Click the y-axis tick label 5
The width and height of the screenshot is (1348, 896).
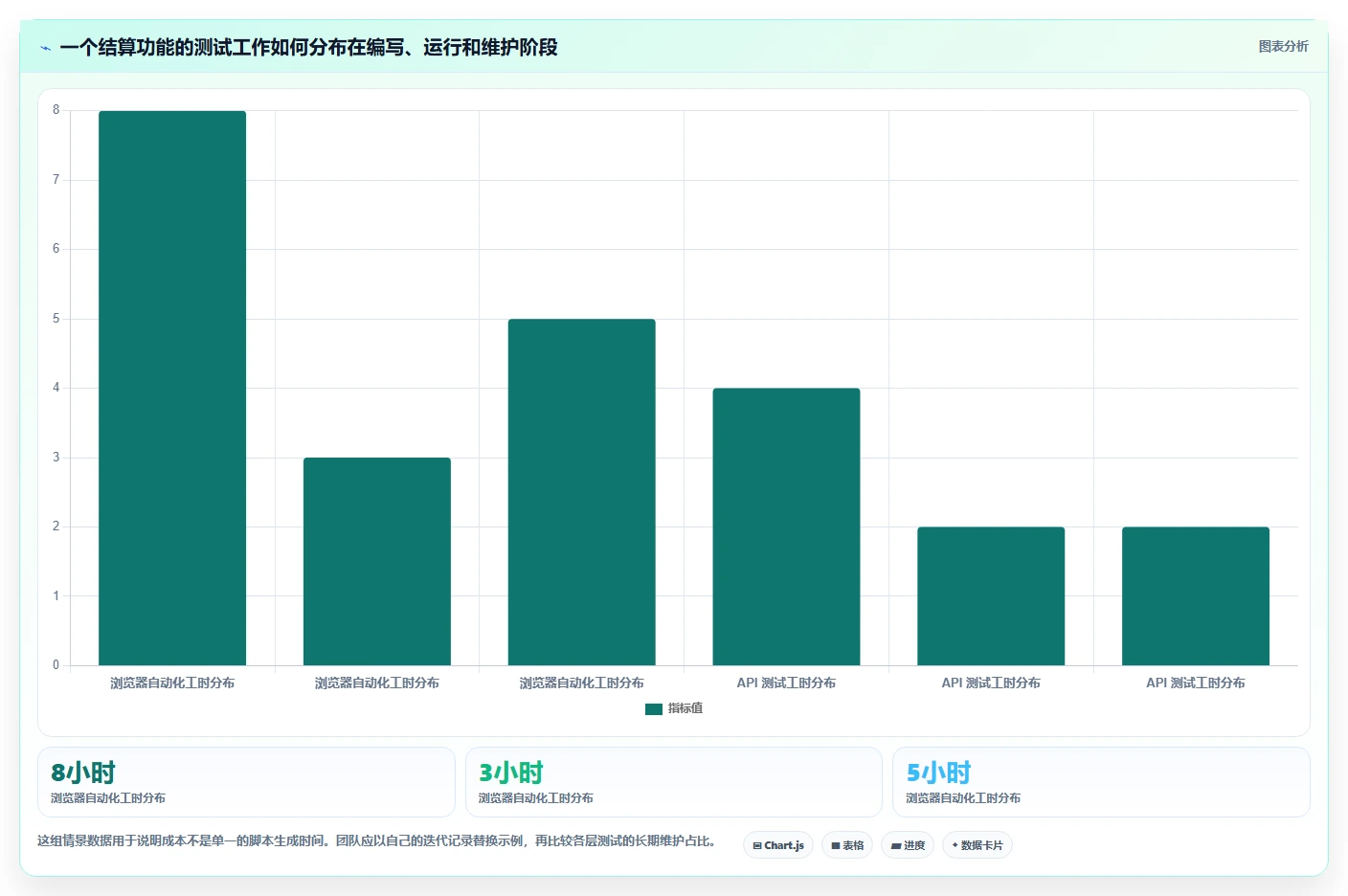pyautogui.click(x=56, y=319)
